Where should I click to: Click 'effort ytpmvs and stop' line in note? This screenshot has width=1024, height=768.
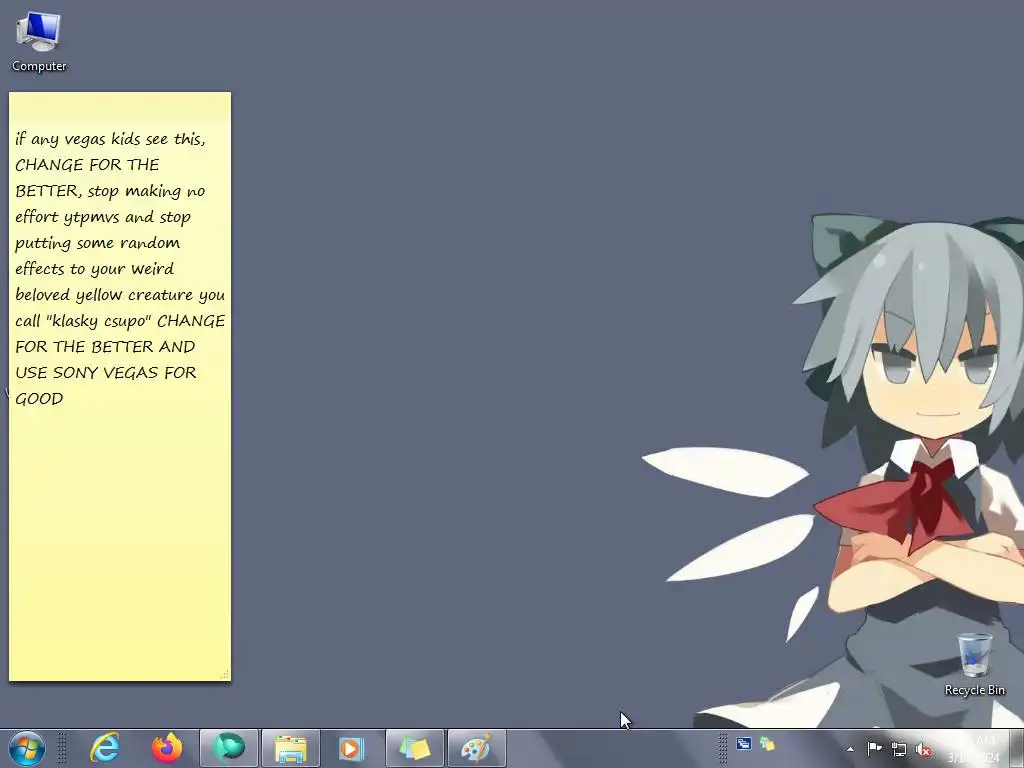[x=103, y=217]
